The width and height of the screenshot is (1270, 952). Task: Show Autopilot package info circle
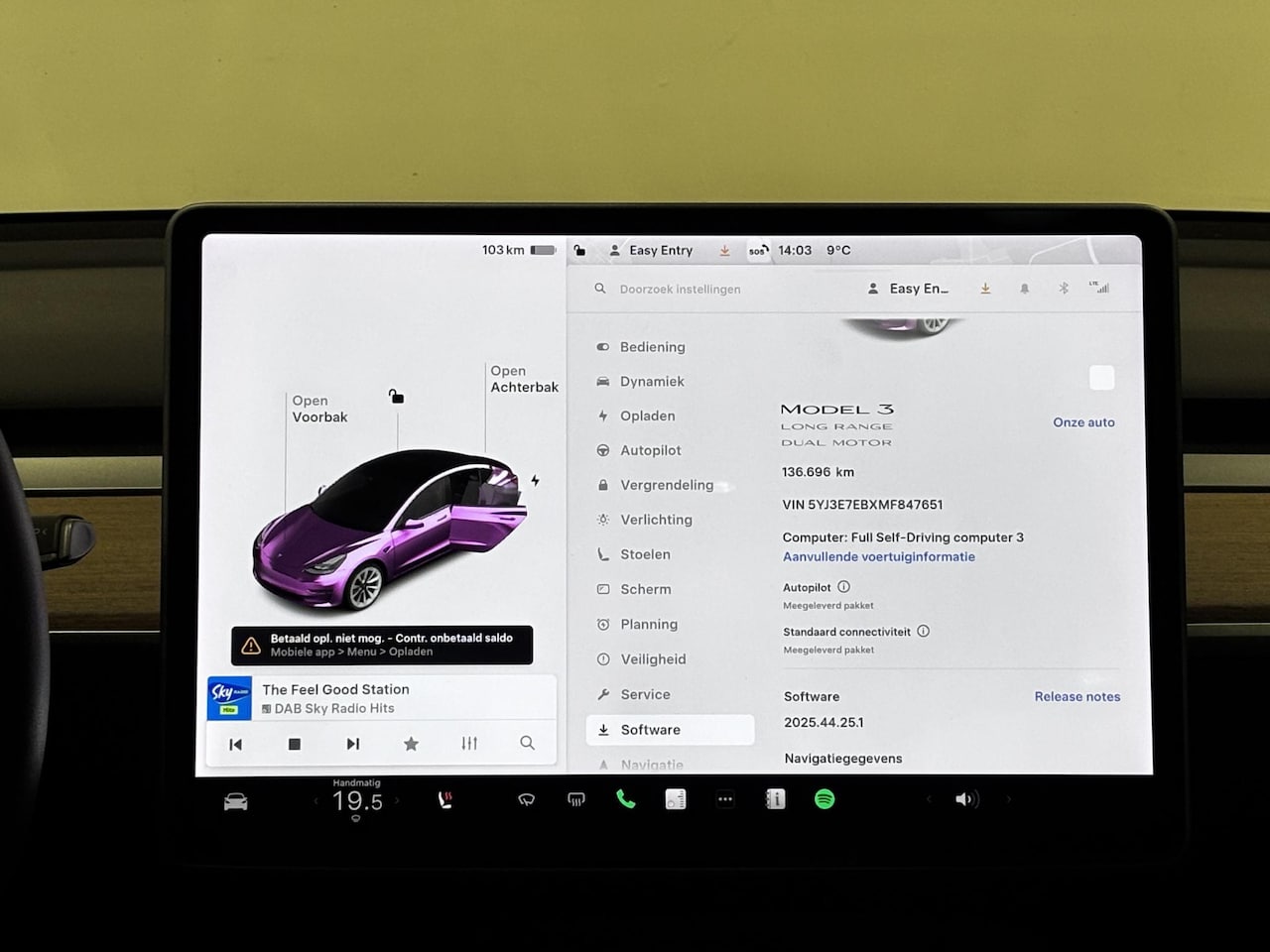843,587
